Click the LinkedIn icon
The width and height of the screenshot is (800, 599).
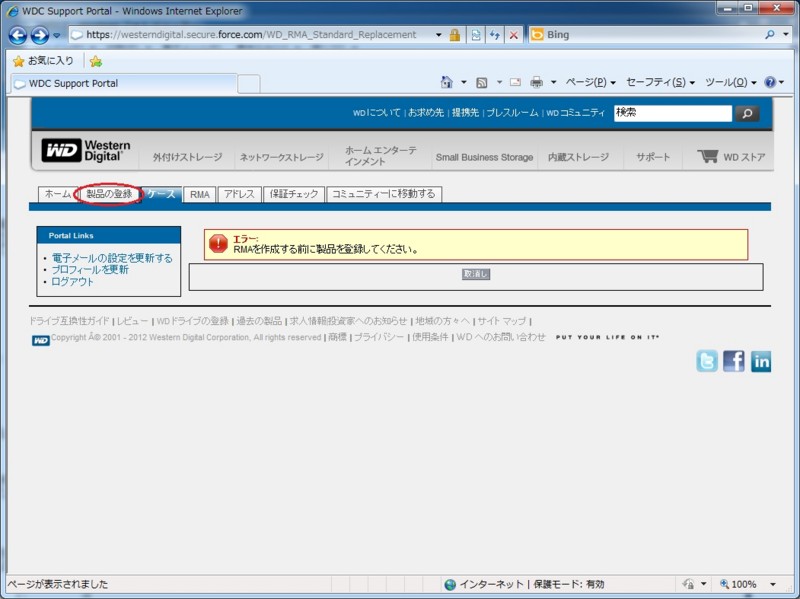[761, 361]
